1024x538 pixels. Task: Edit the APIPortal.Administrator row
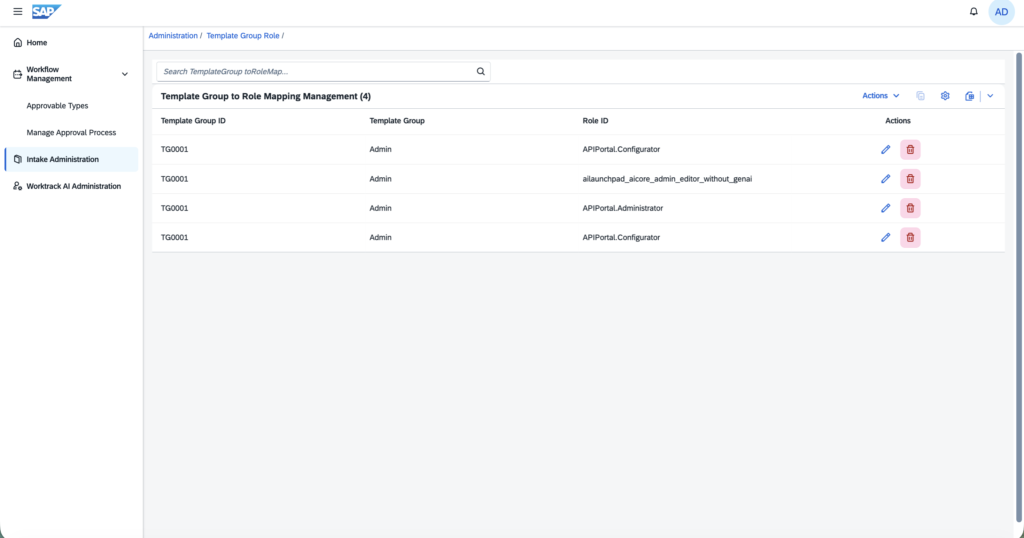click(x=886, y=208)
